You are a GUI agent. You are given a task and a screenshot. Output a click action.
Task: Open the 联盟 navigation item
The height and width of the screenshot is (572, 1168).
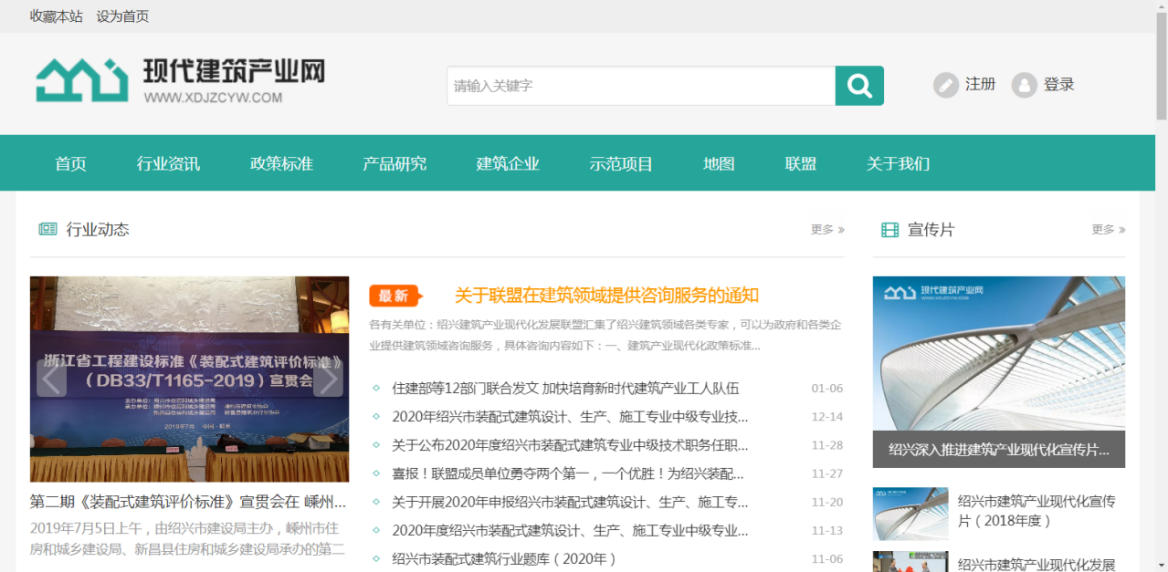[x=801, y=164]
